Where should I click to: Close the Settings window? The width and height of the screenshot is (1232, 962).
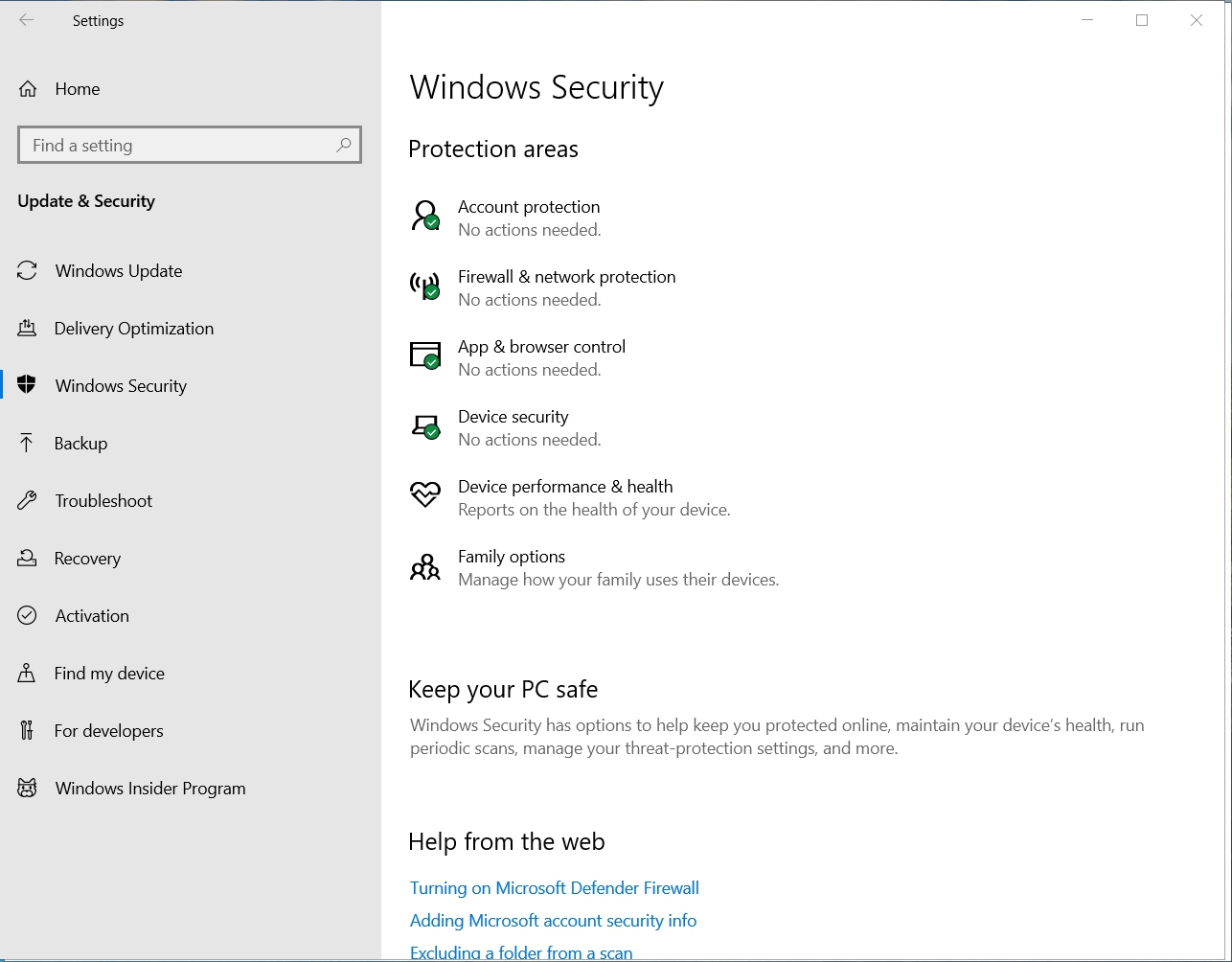click(x=1197, y=20)
